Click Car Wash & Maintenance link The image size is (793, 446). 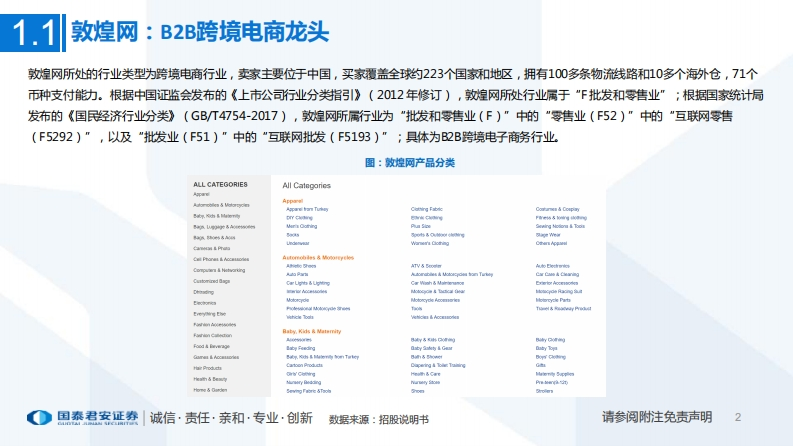pos(437,283)
